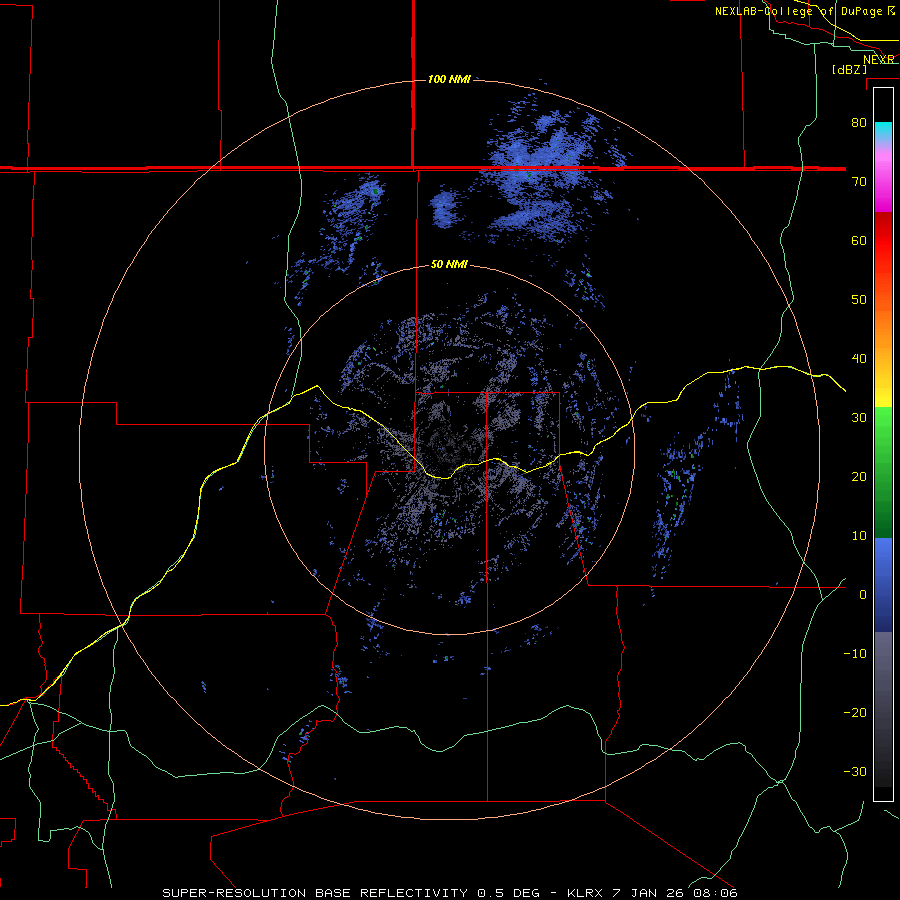
Task: Click the 20 label beside the color bar
Action: pyautogui.click(x=859, y=476)
